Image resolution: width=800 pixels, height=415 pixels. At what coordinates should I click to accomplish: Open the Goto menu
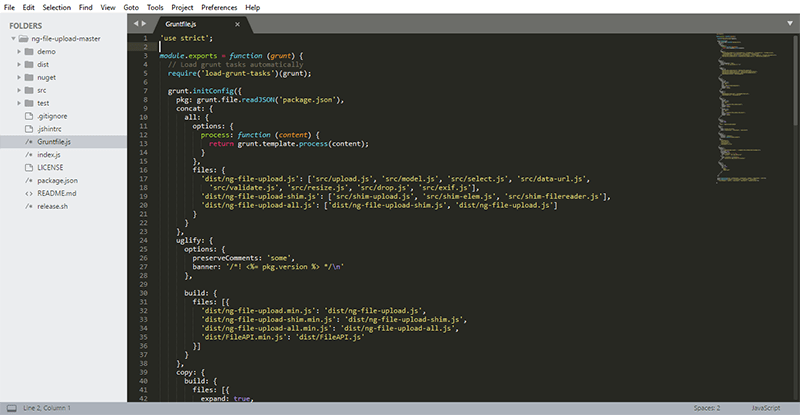point(131,7)
